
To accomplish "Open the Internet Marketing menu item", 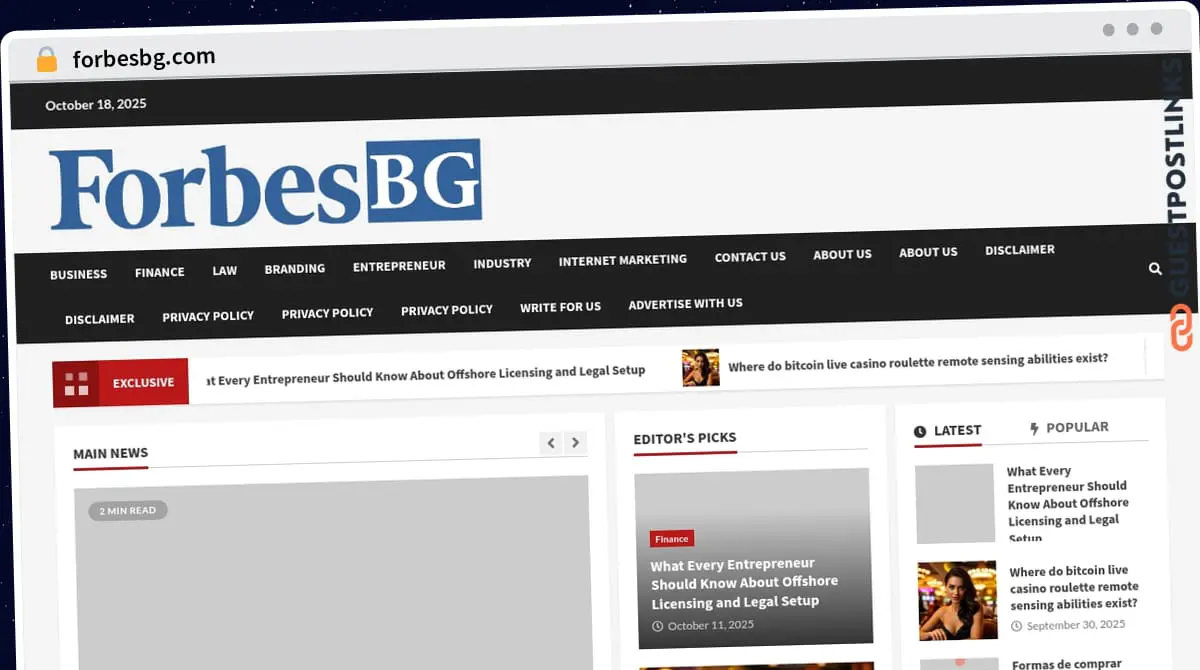I will [622, 260].
